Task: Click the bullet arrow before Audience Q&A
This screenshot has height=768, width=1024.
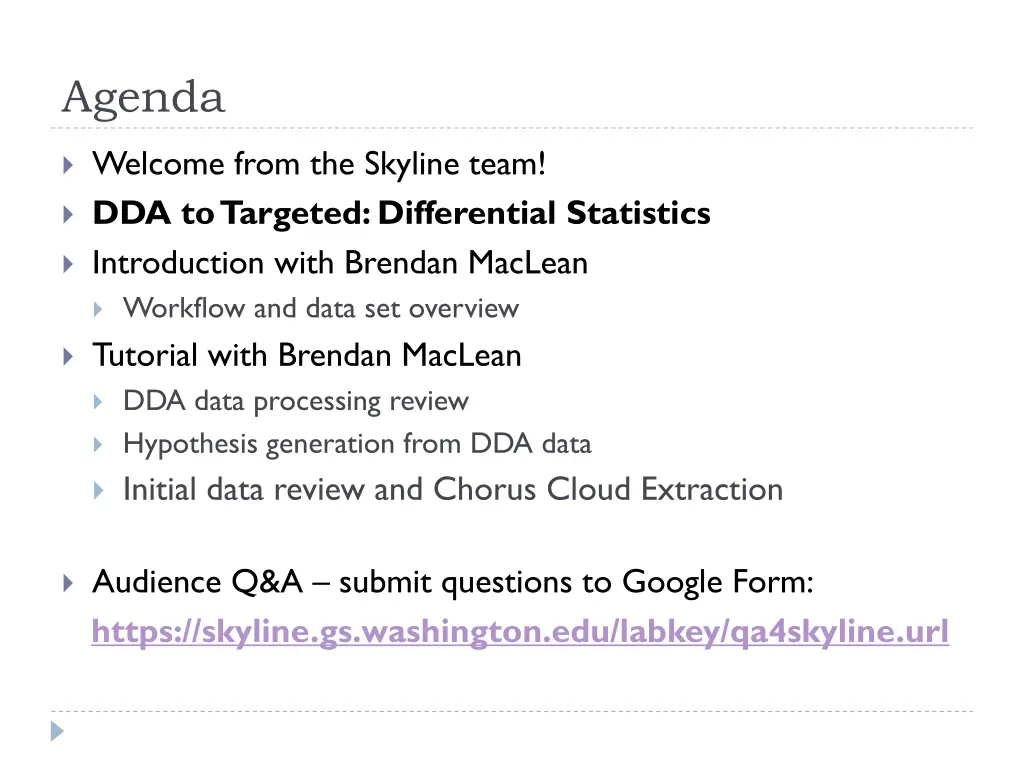Action: 68,583
